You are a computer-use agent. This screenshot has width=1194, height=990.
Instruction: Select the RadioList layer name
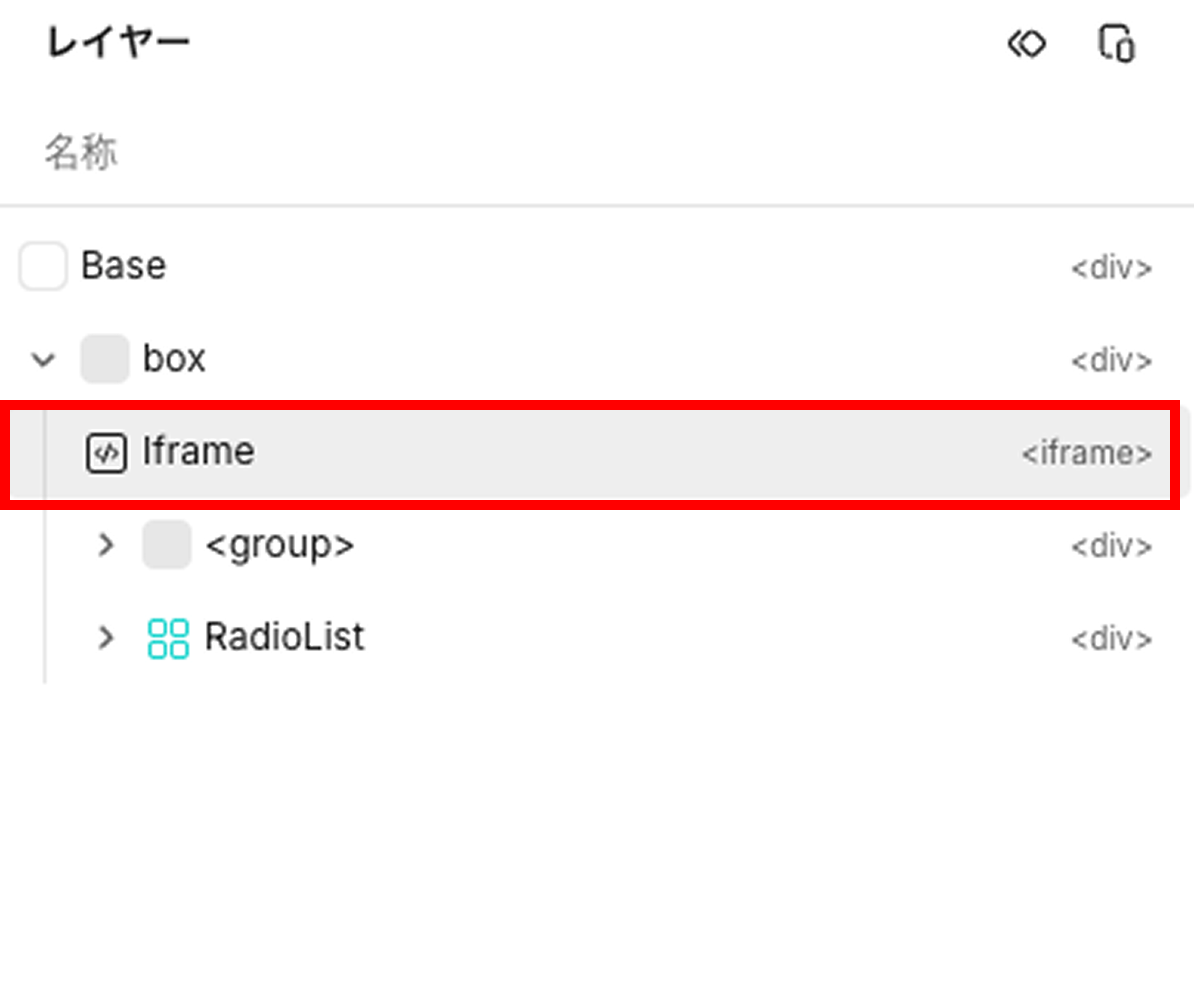click(x=284, y=637)
